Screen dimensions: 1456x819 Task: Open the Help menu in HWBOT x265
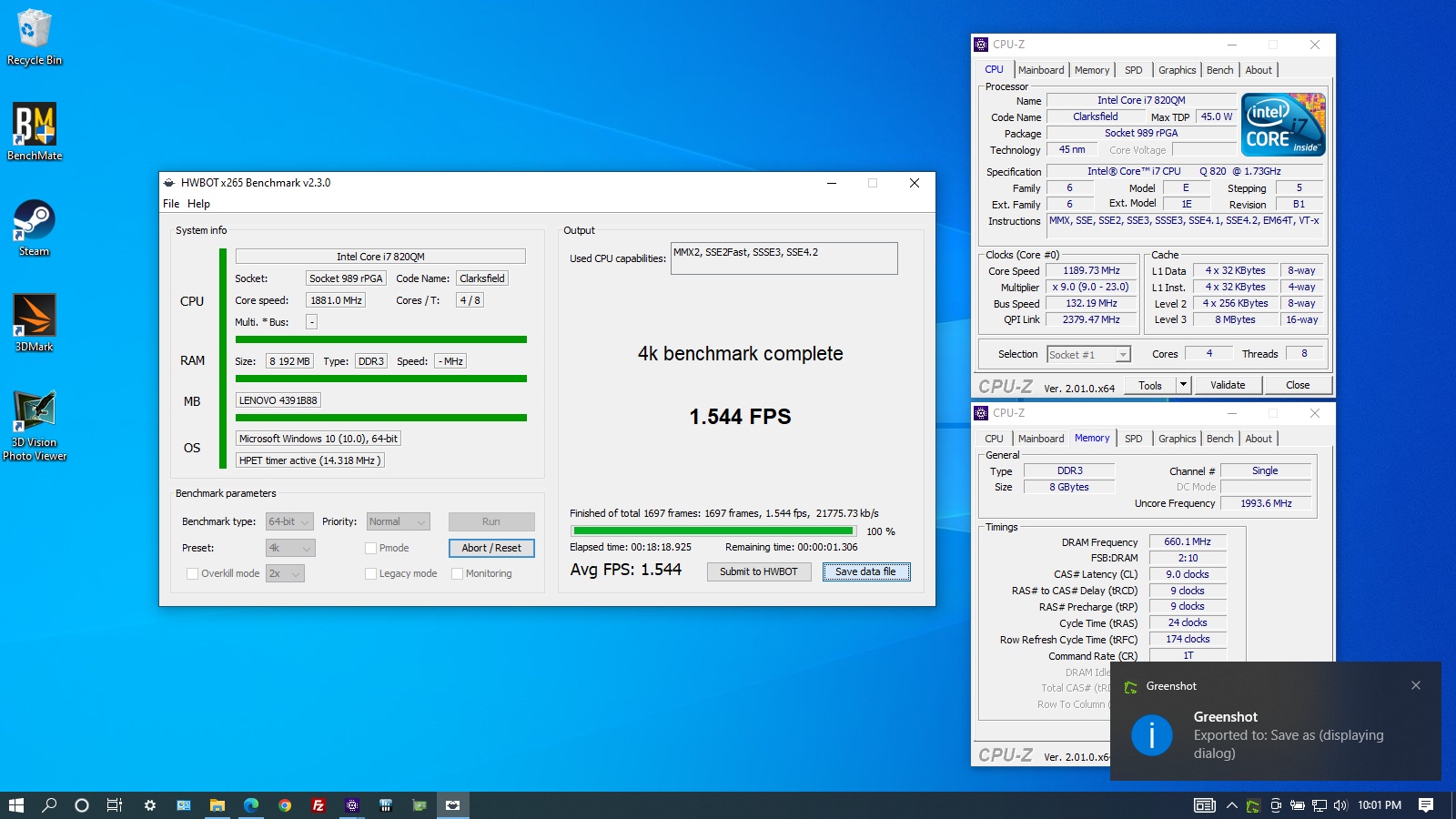(x=198, y=204)
